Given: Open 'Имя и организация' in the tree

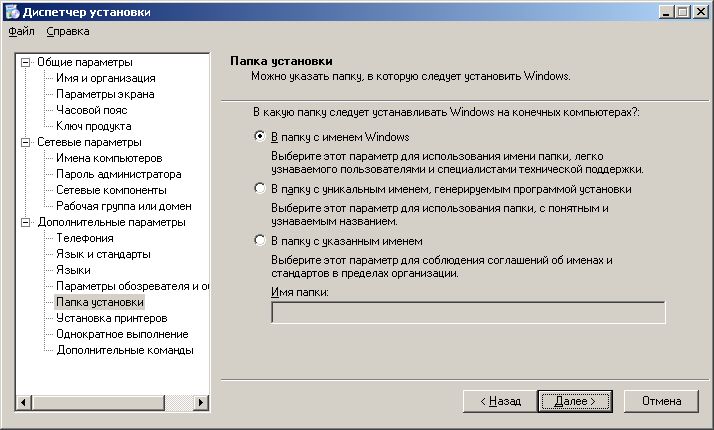Looking at the screenshot, I should tap(105, 78).
